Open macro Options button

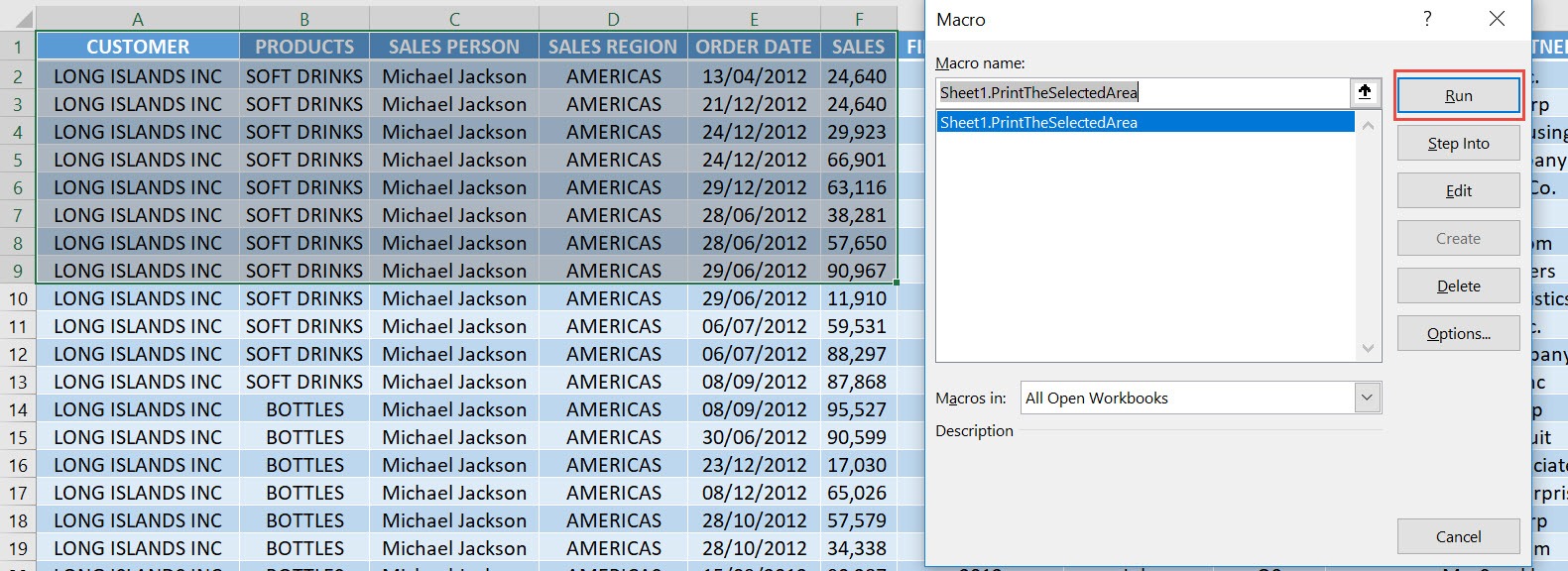[1458, 333]
